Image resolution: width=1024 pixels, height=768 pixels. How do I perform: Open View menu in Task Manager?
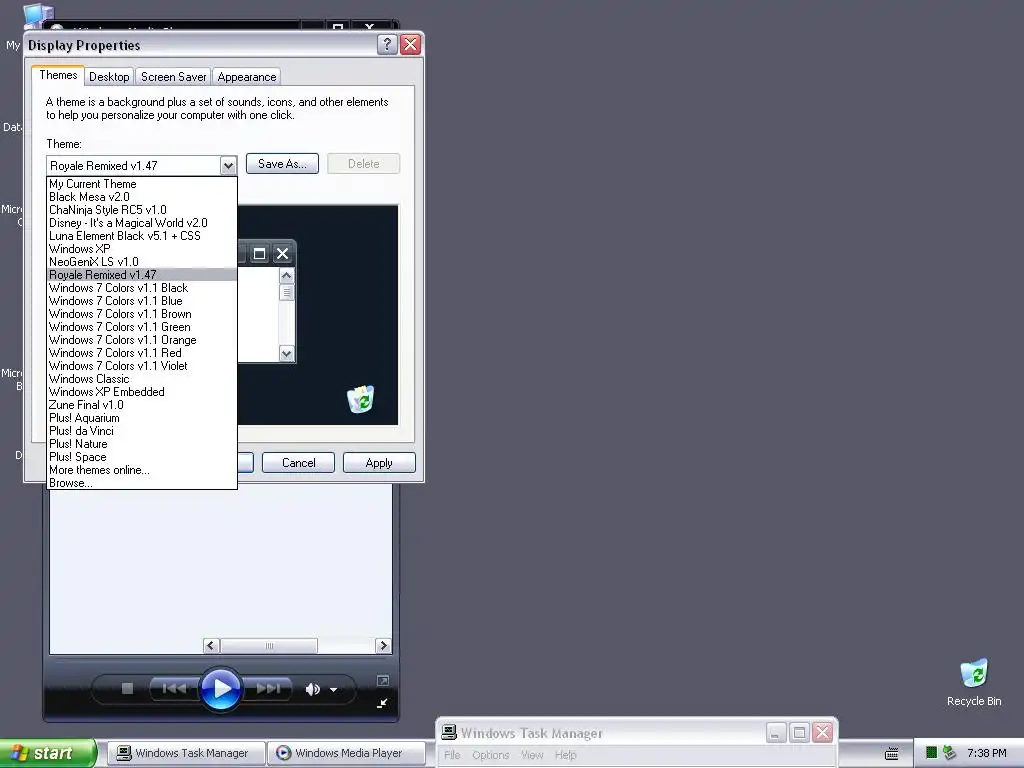532,755
